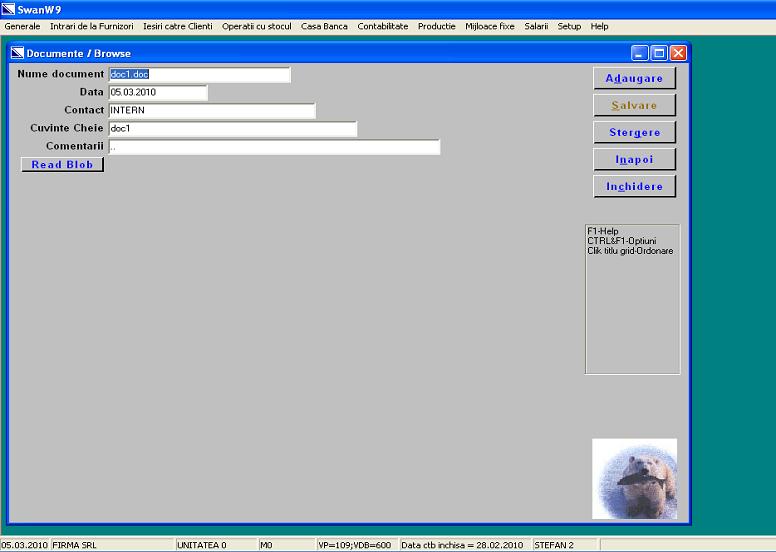Click the Inchidere button
This screenshot has height=552, width=776.
[634, 186]
